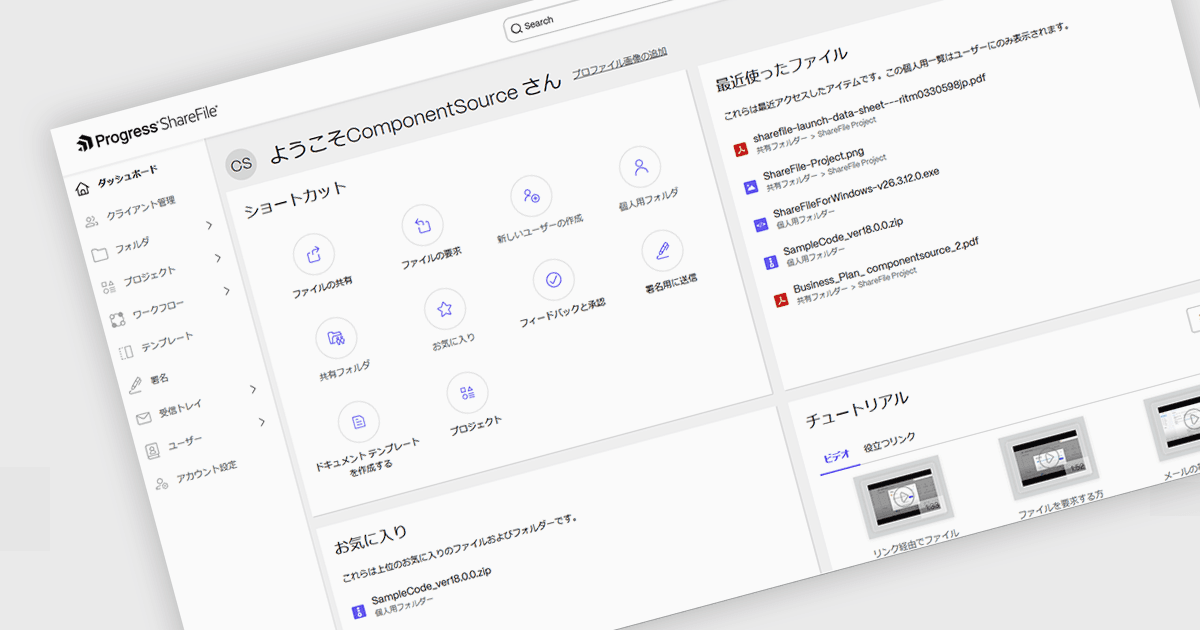
Task: Open sharefile-launch-data-sheet PDF in recent files
Action: 870,108
